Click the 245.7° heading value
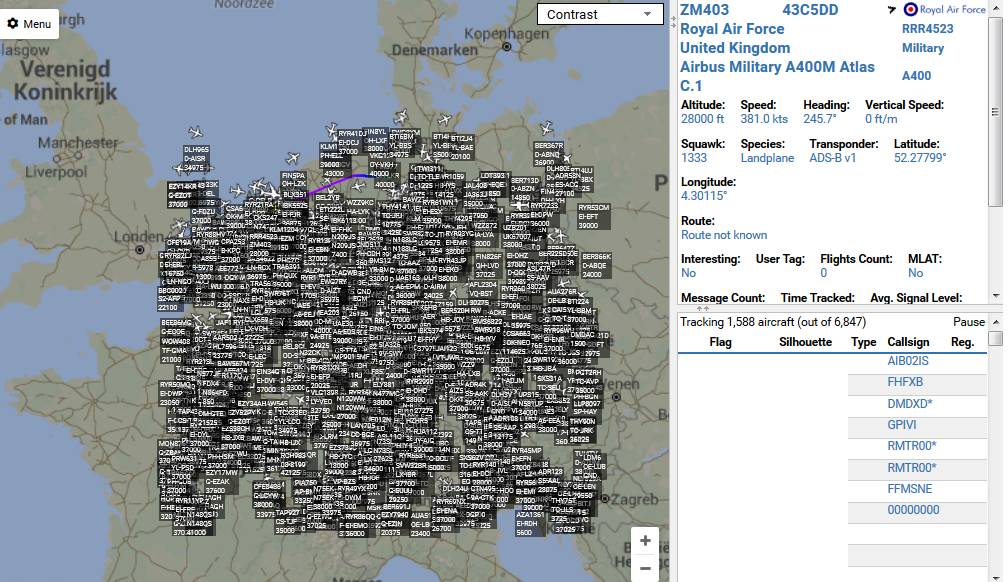This screenshot has height=582, width=1008. point(820,119)
